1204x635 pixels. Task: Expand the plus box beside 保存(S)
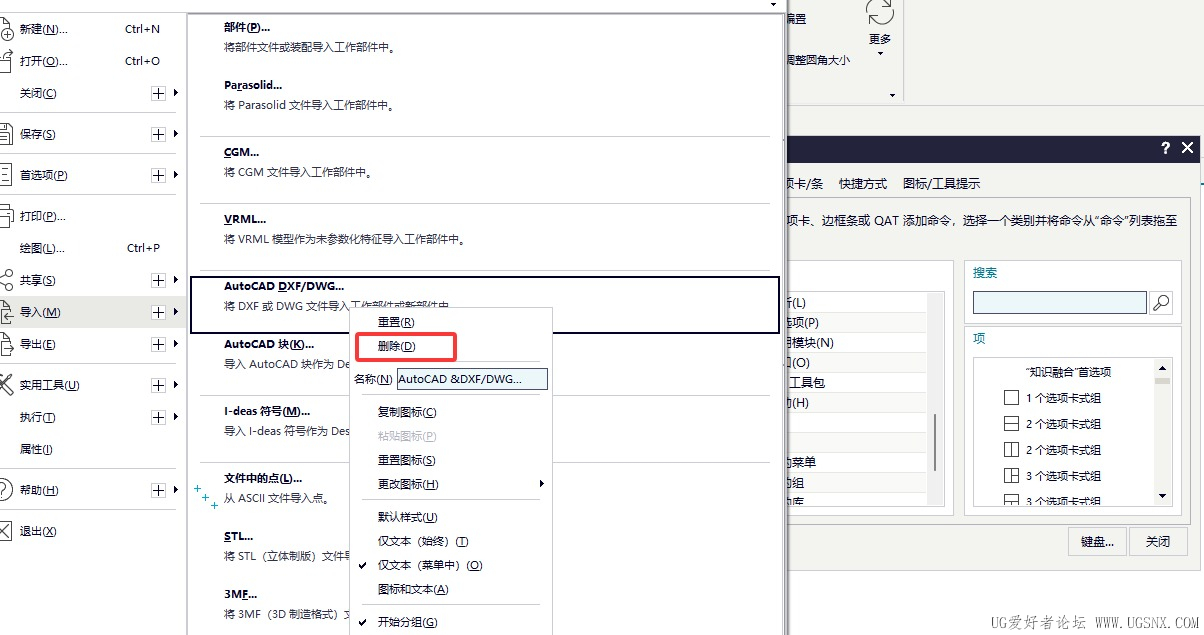click(158, 134)
